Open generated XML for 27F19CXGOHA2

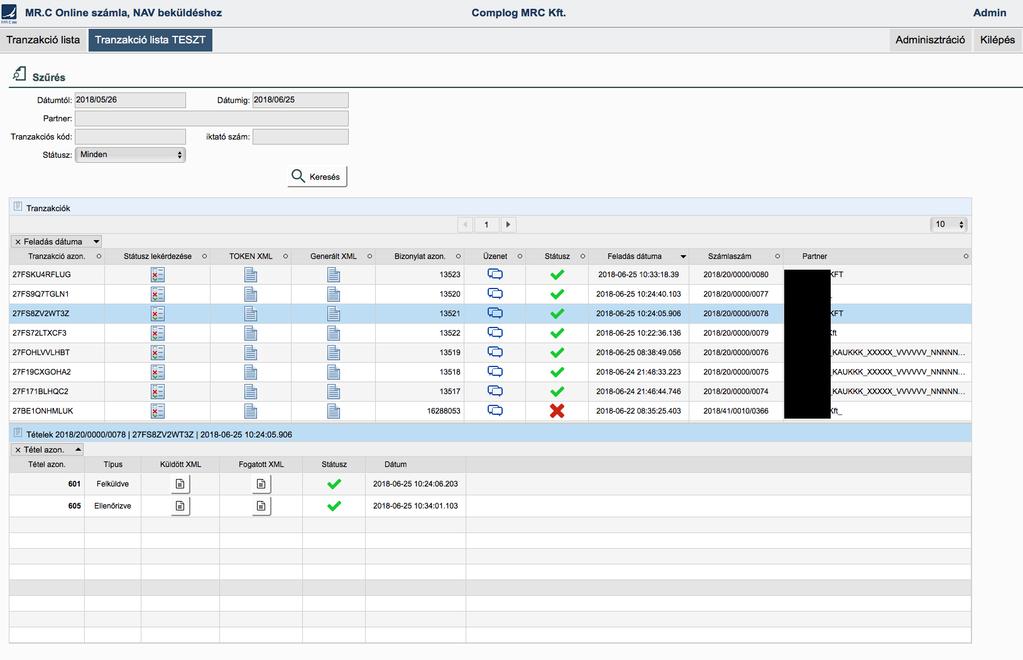(x=333, y=372)
